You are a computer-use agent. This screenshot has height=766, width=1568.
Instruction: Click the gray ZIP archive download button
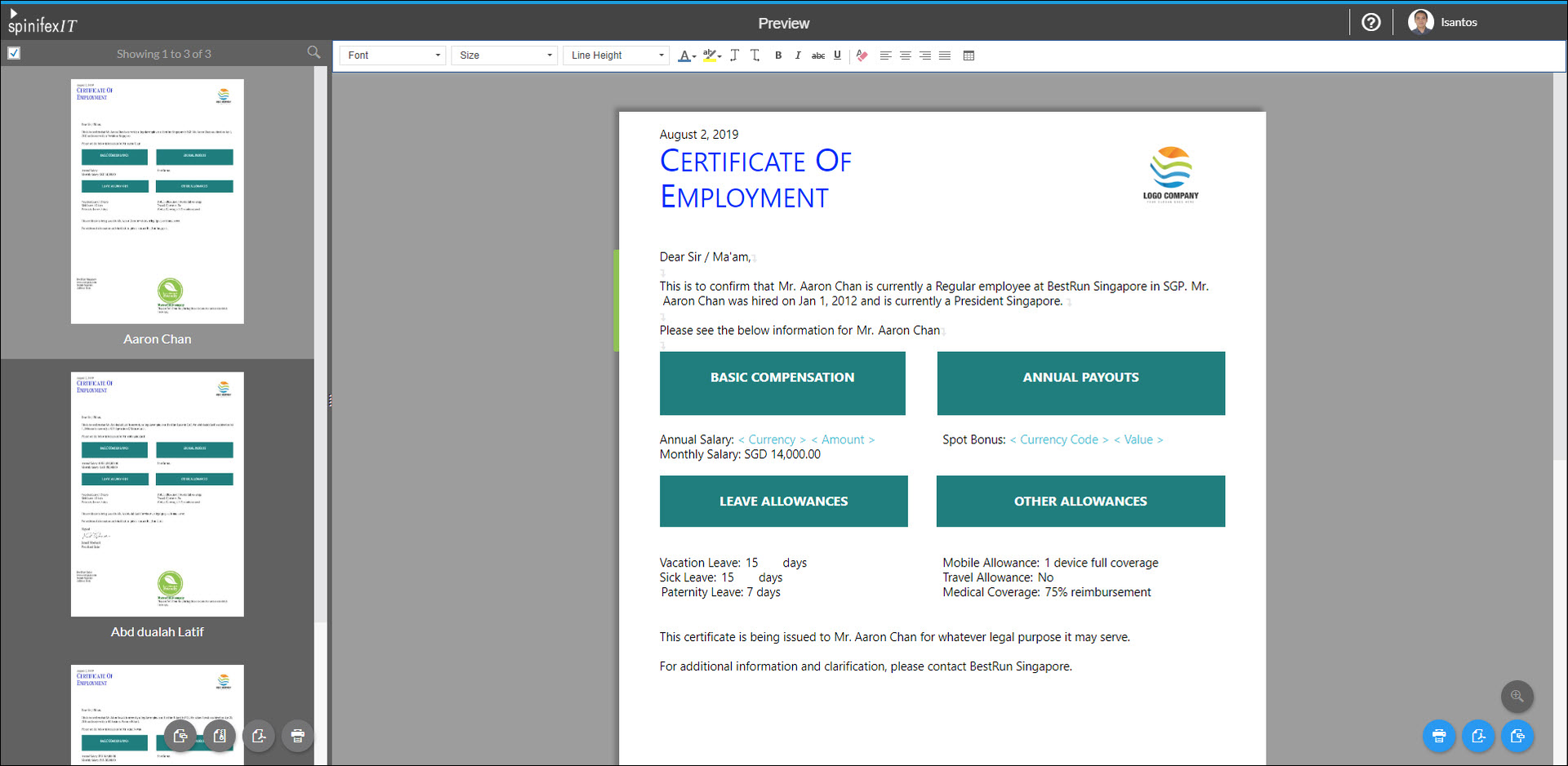point(220,736)
